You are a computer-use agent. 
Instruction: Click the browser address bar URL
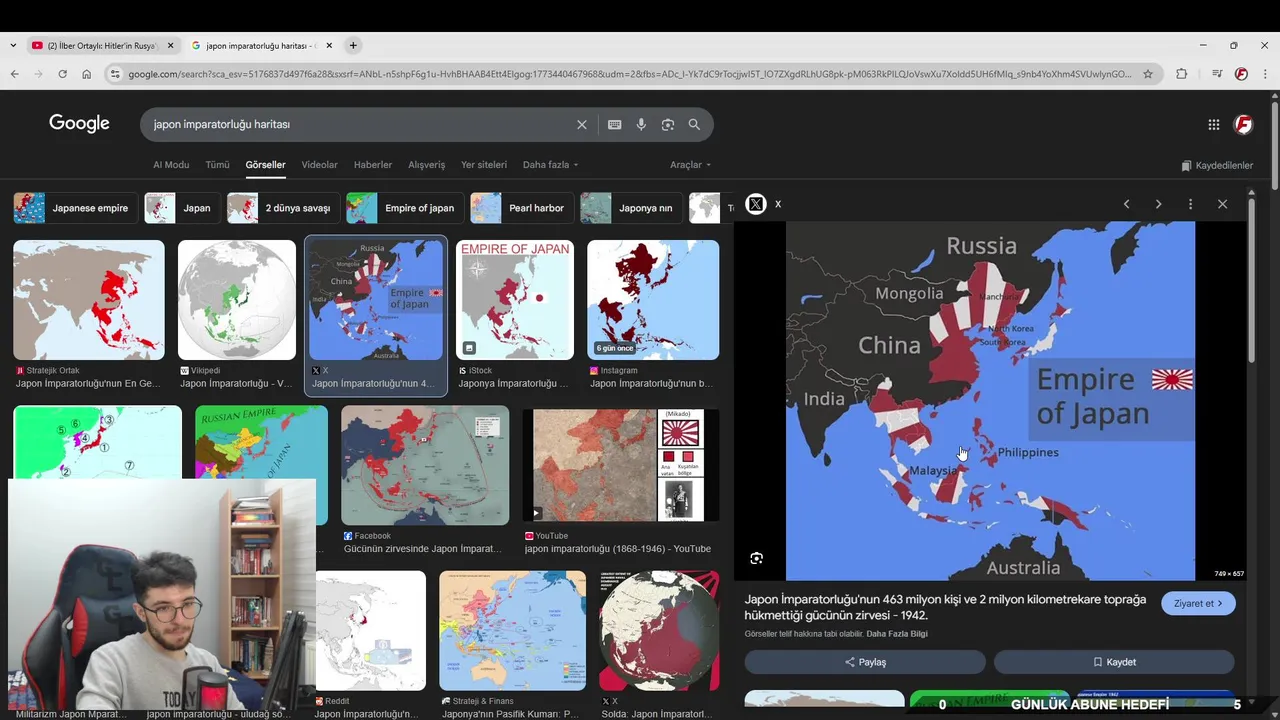tap(630, 74)
